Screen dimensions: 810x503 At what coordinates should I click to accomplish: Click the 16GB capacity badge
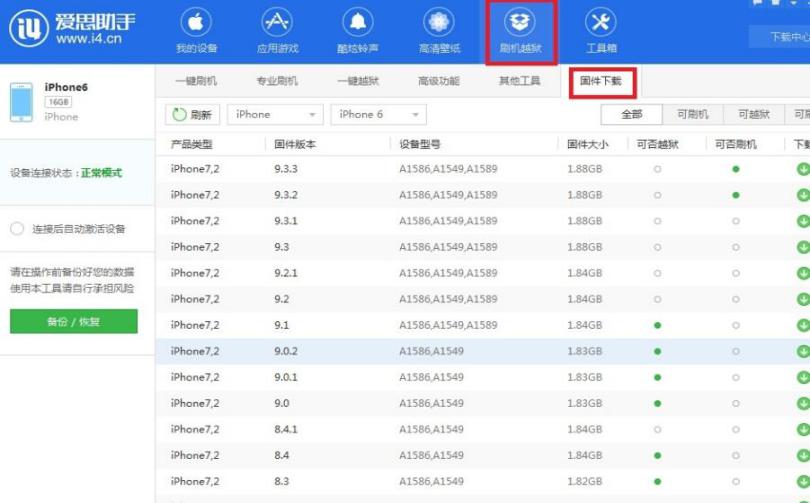[58, 102]
